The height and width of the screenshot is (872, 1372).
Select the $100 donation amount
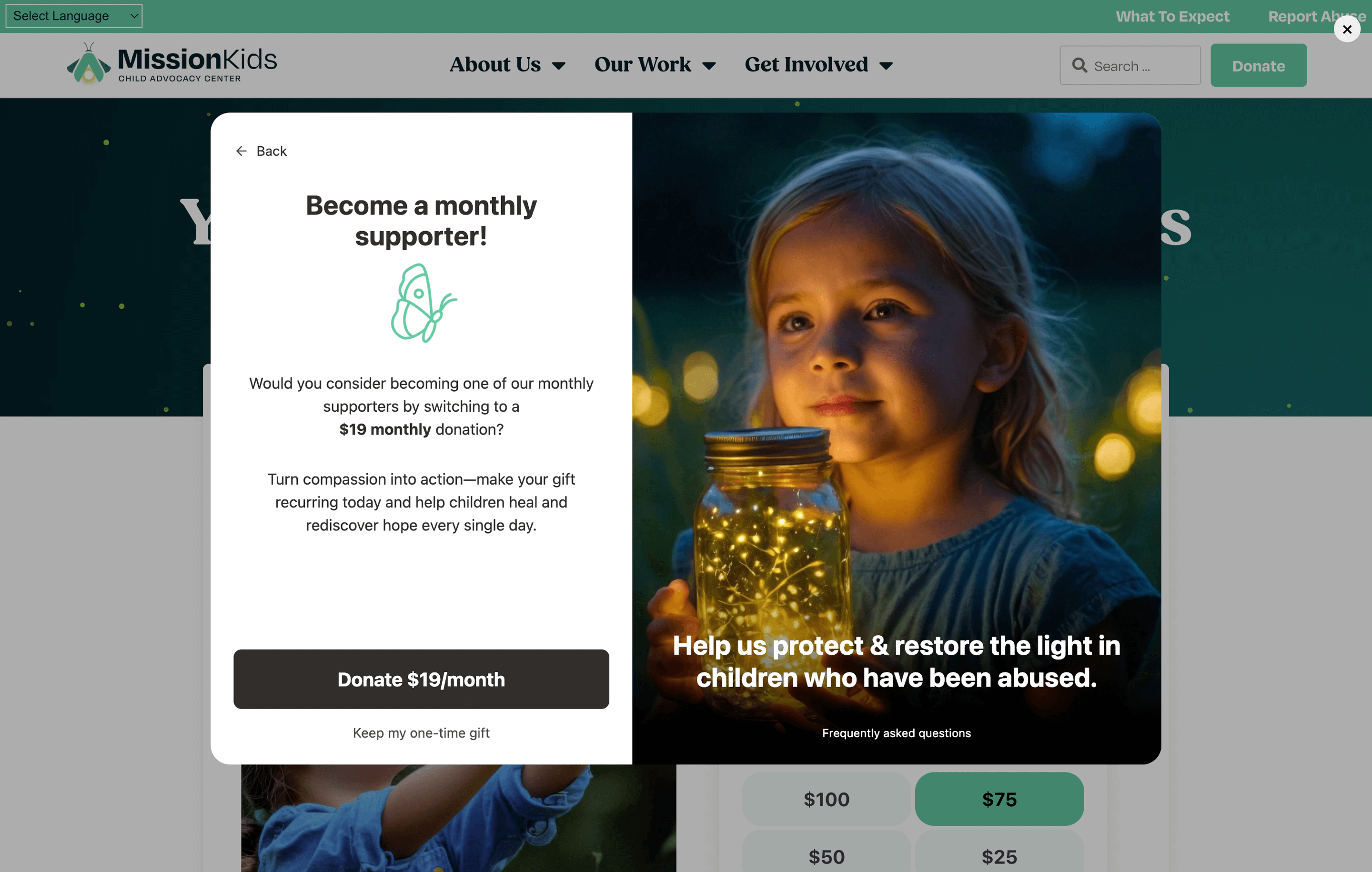coord(826,799)
